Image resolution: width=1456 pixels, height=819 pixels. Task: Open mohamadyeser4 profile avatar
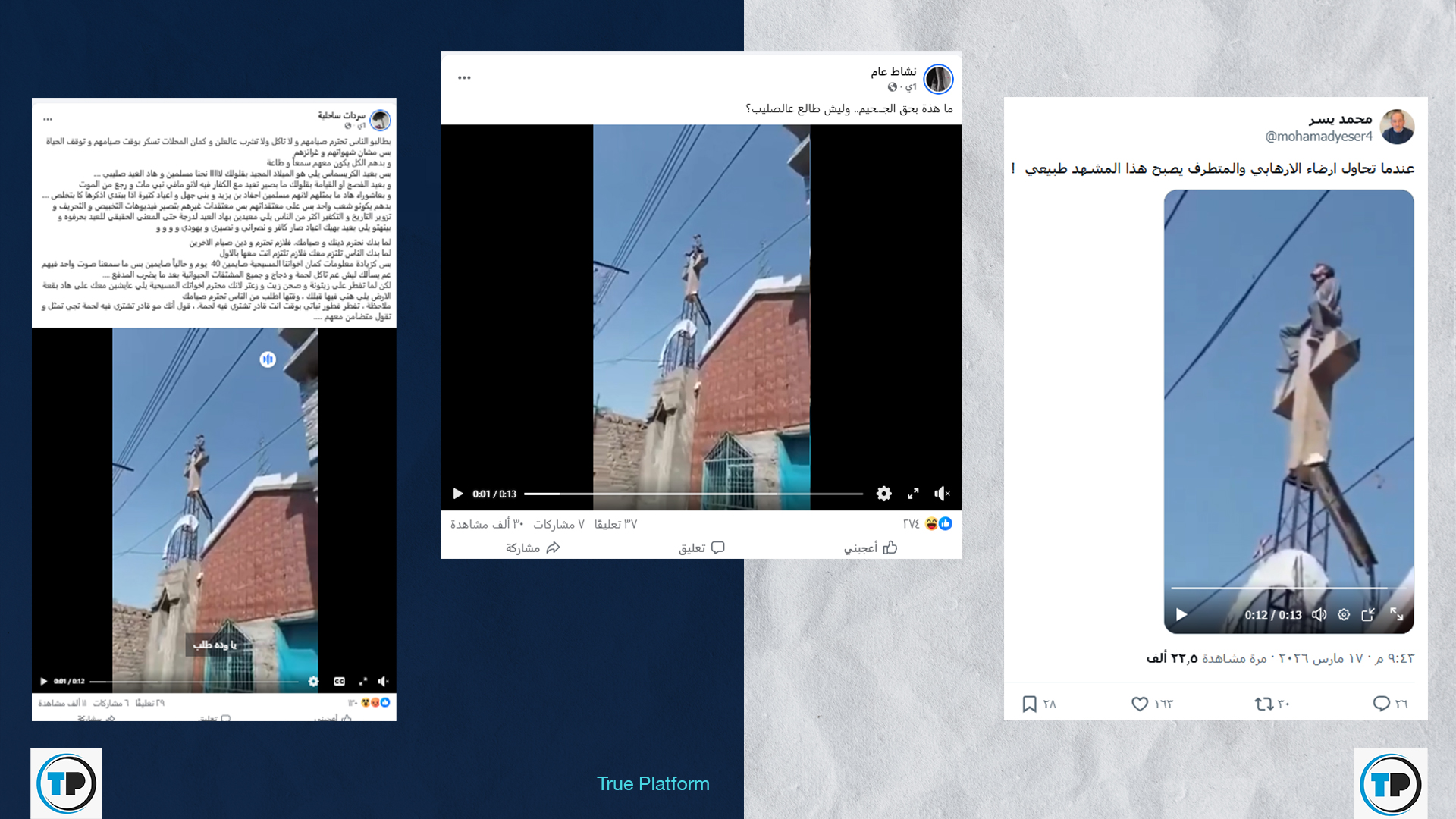[x=1397, y=127]
